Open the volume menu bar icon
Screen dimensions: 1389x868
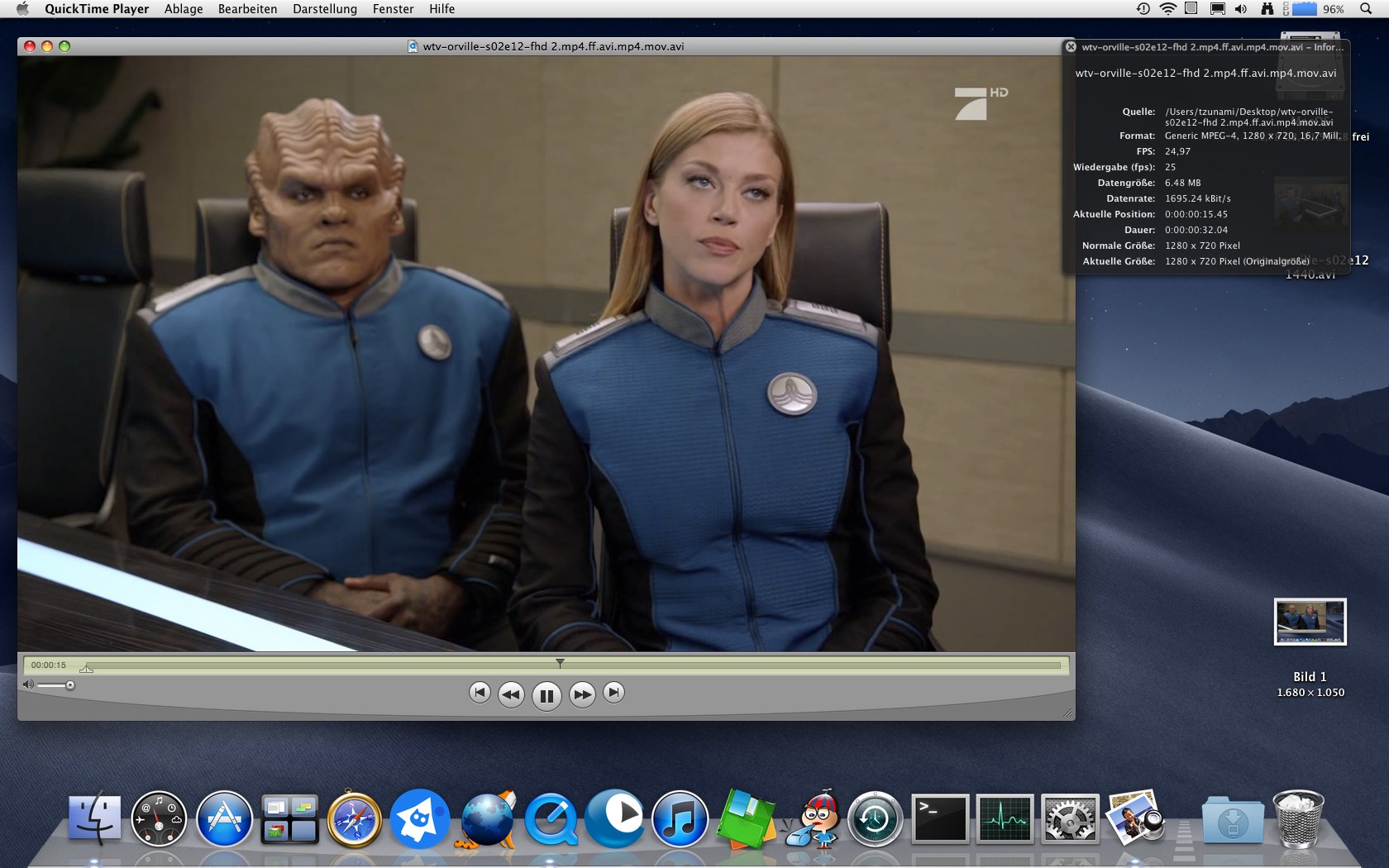tap(1241, 9)
